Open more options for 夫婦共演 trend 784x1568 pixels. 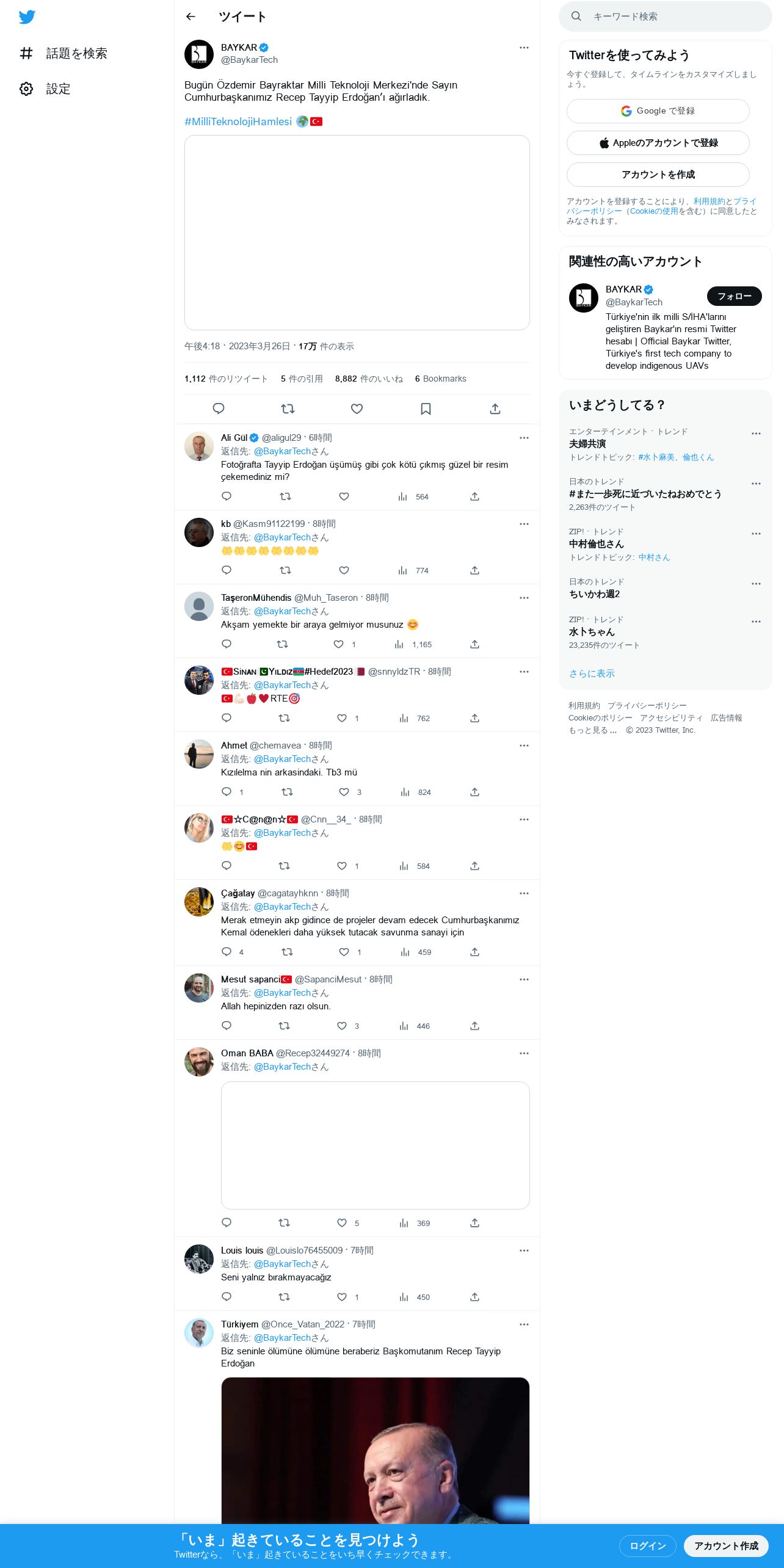pos(756,434)
